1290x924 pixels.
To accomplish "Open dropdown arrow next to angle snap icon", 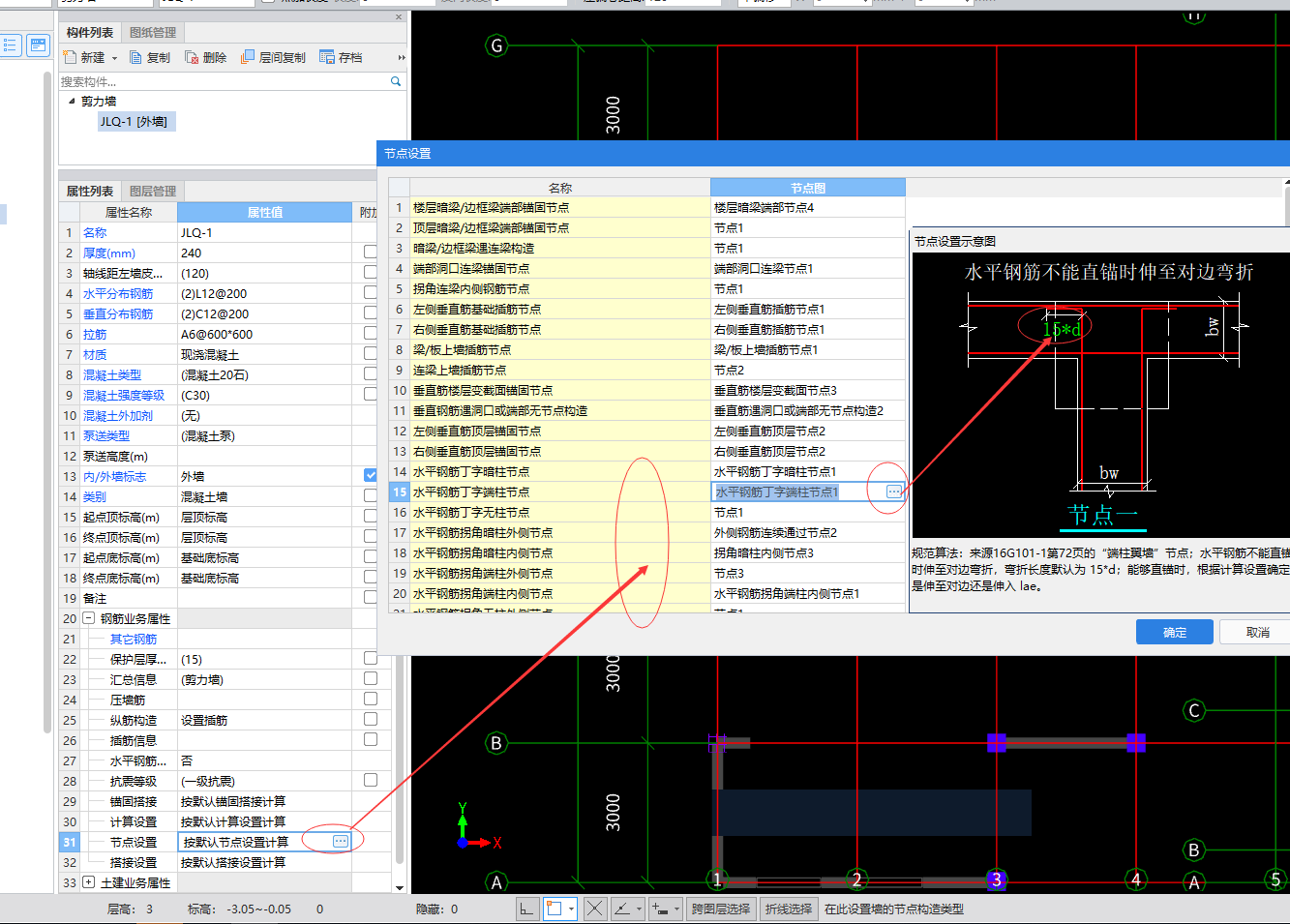I will point(640,909).
